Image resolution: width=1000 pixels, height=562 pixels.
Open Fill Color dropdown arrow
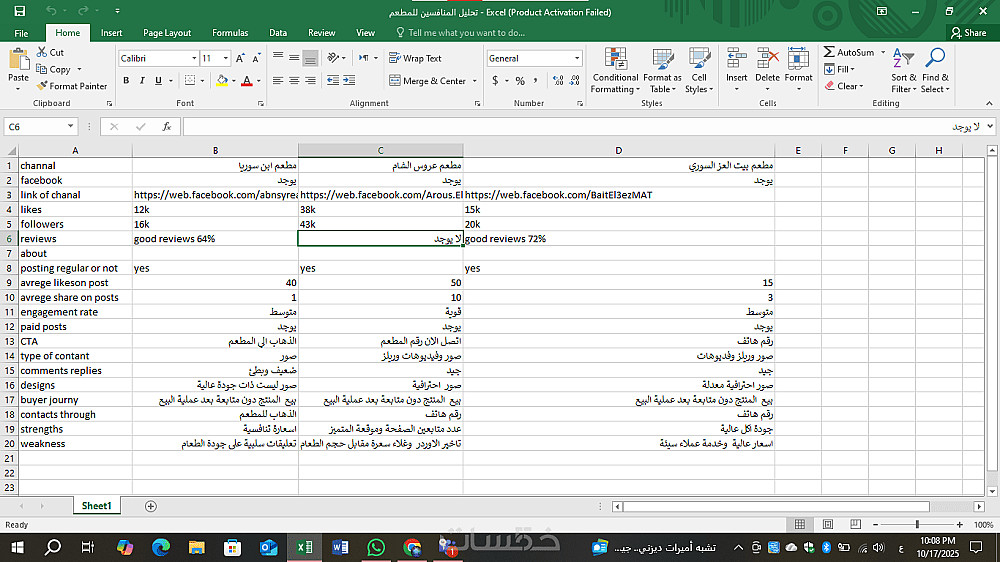coord(233,80)
